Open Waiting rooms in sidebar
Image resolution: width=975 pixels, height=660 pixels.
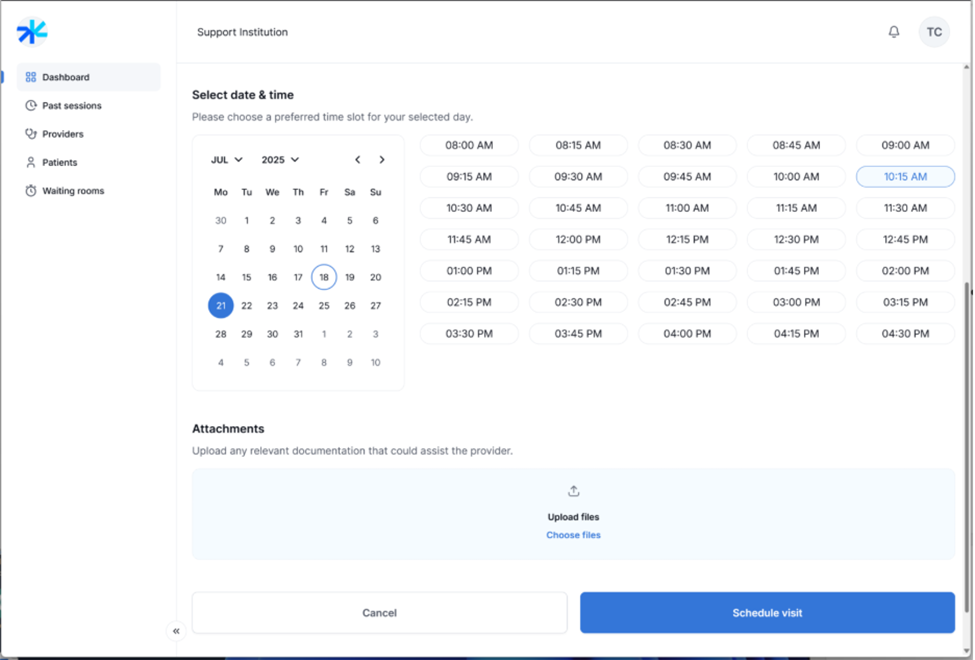pos(72,191)
